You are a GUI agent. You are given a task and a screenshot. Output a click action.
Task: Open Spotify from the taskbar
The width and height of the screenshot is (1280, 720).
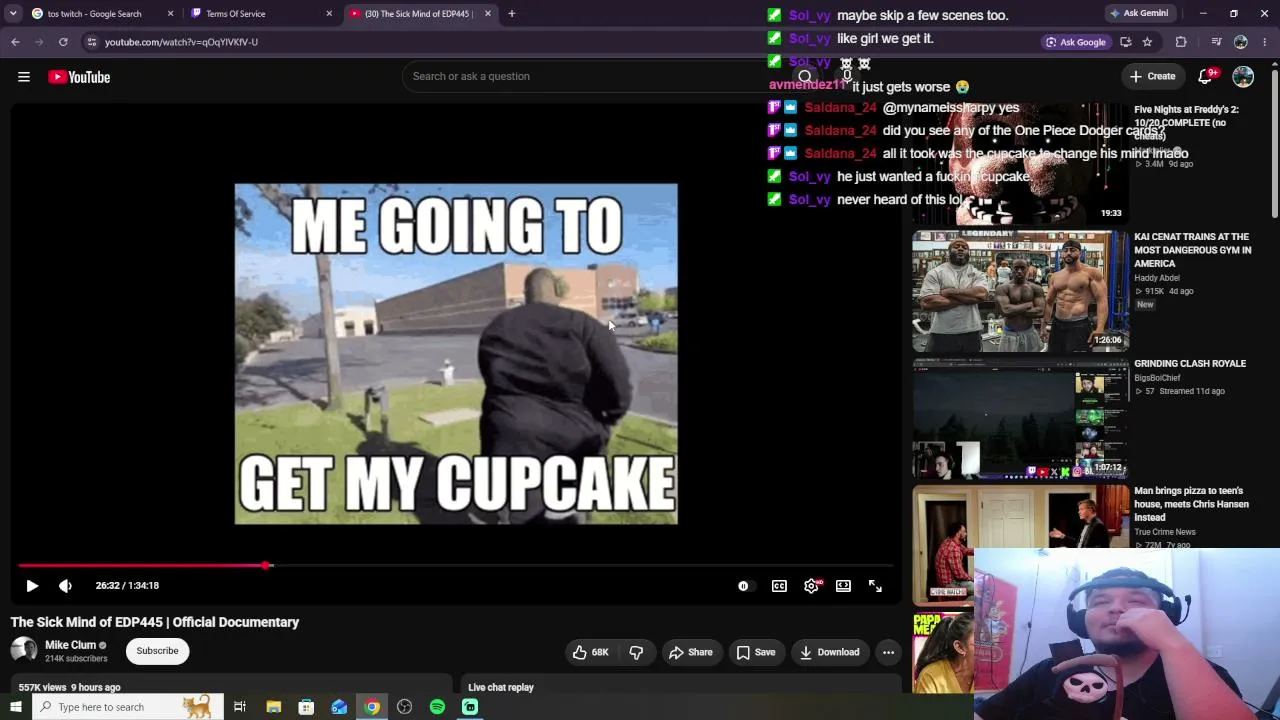pyautogui.click(x=437, y=707)
